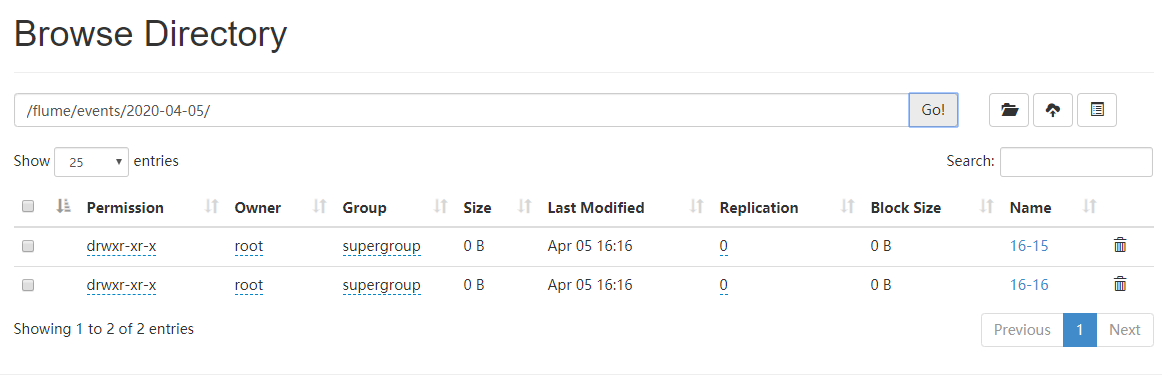Toggle the select-all checkbox in header
1162x387 pixels.
pyautogui.click(x=28, y=207)
